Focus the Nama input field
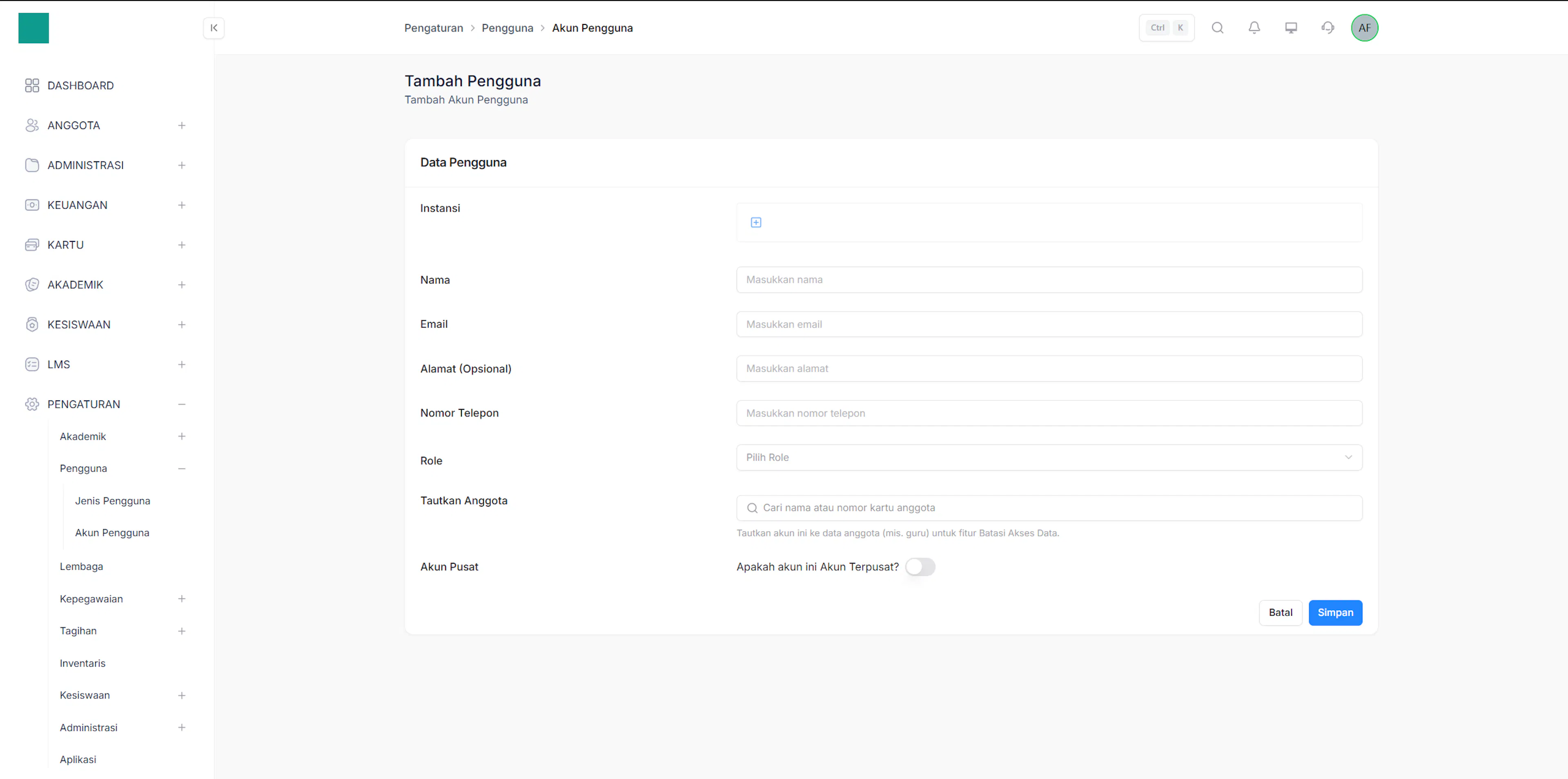The height and width of the screenshot is (779, 1568). (x=1049, y=279)
